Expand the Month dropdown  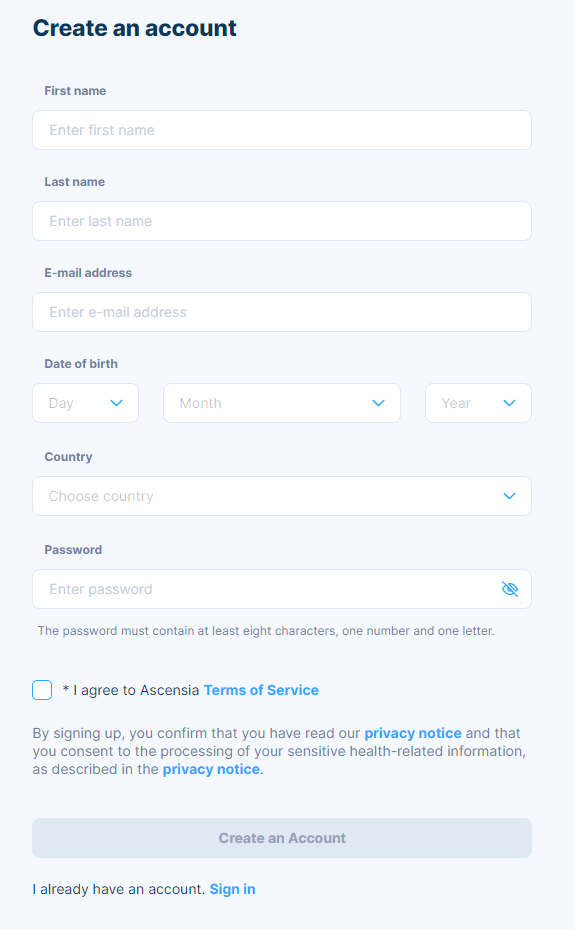pyautogui.click(x=282, y=403)
